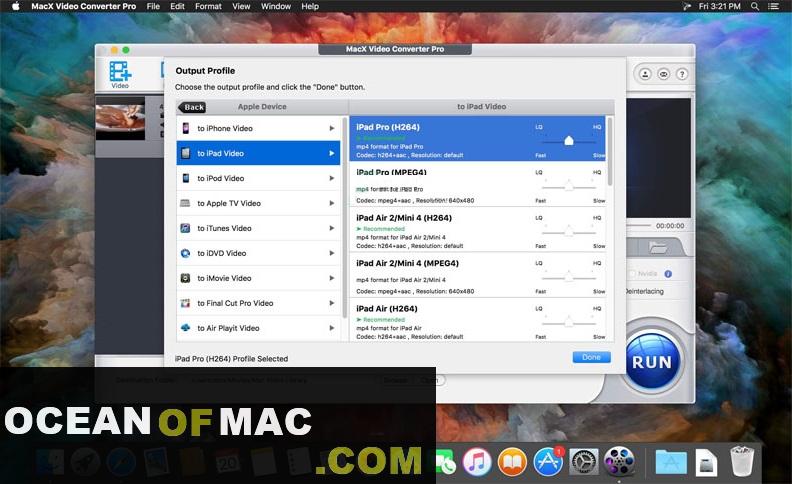Viewport: 792px width, 484px height.
Task: Open System Preferences from the Dock
Action: pyautogui.click(x=584, y=462)
